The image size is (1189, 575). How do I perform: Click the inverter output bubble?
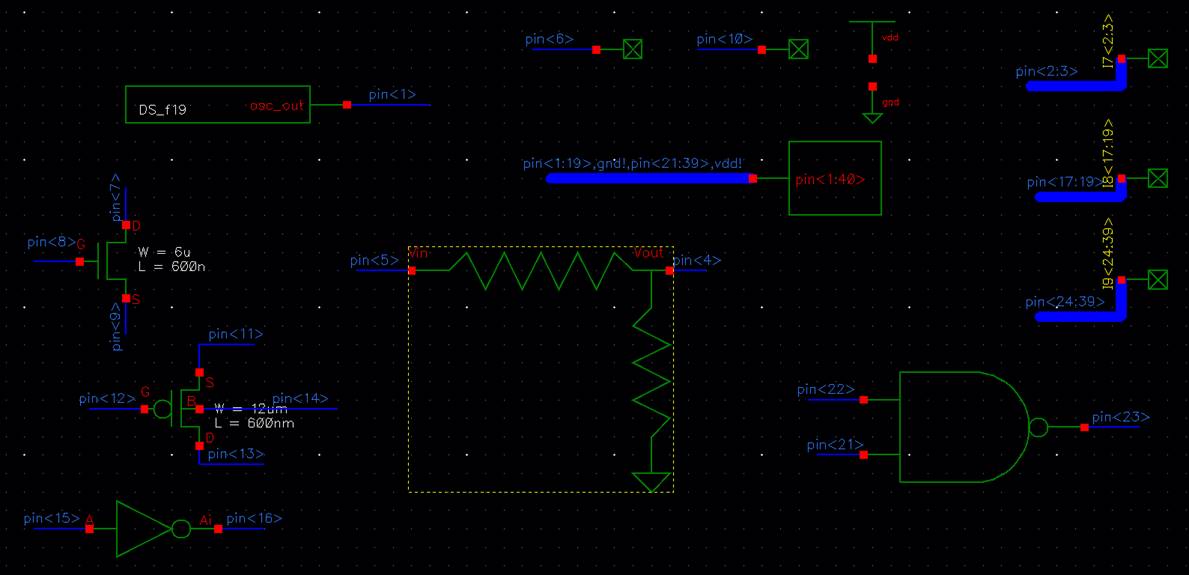180,529
